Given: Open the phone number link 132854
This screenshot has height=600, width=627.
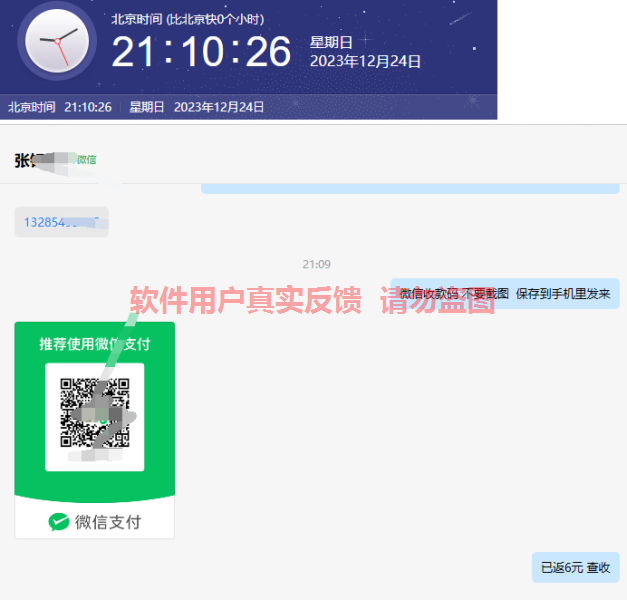Looking at the screenshot, I should coord(62,222).
